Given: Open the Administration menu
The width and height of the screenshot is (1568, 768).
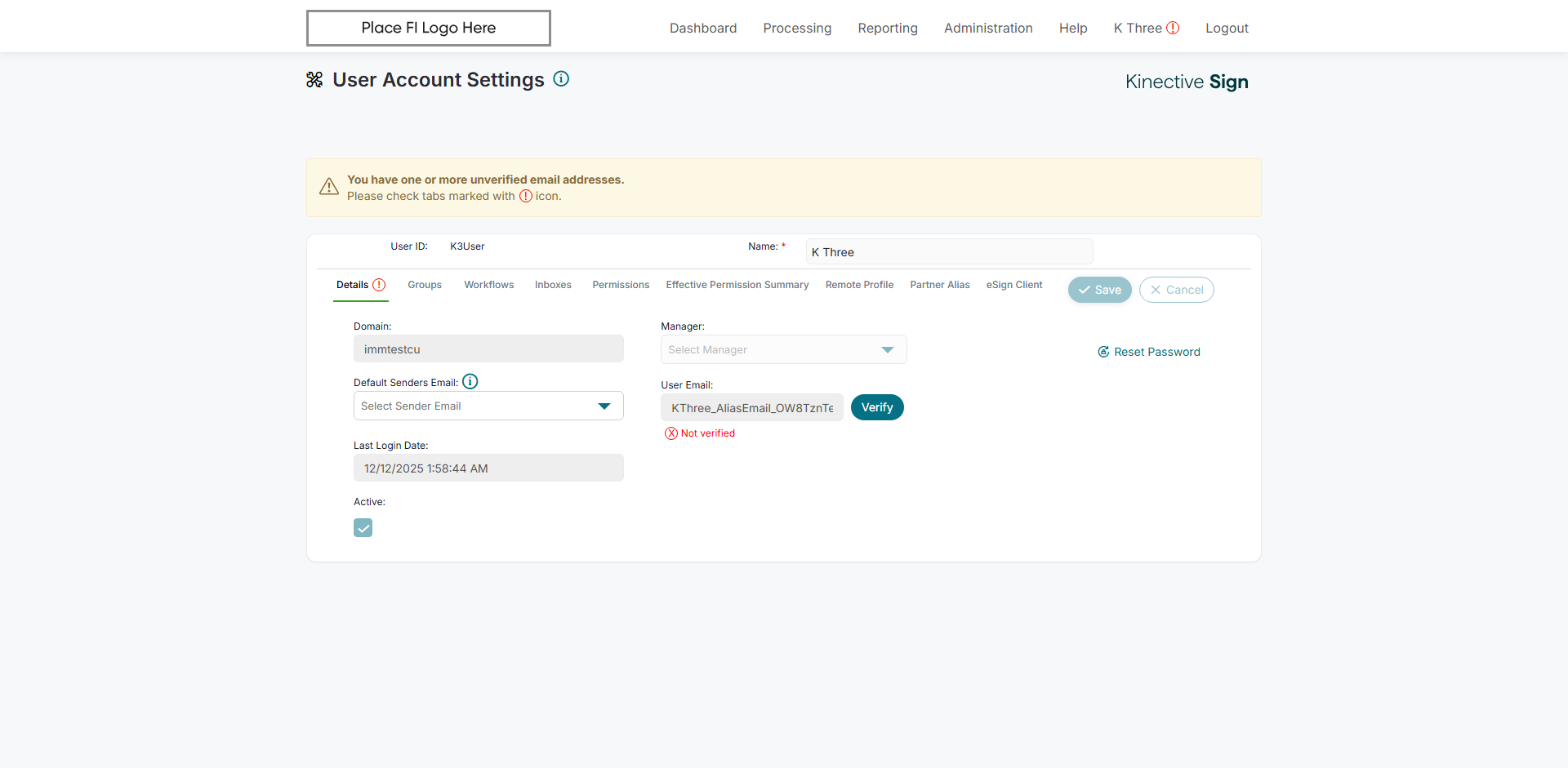Looking at the screenshot, I should point(988,28).
